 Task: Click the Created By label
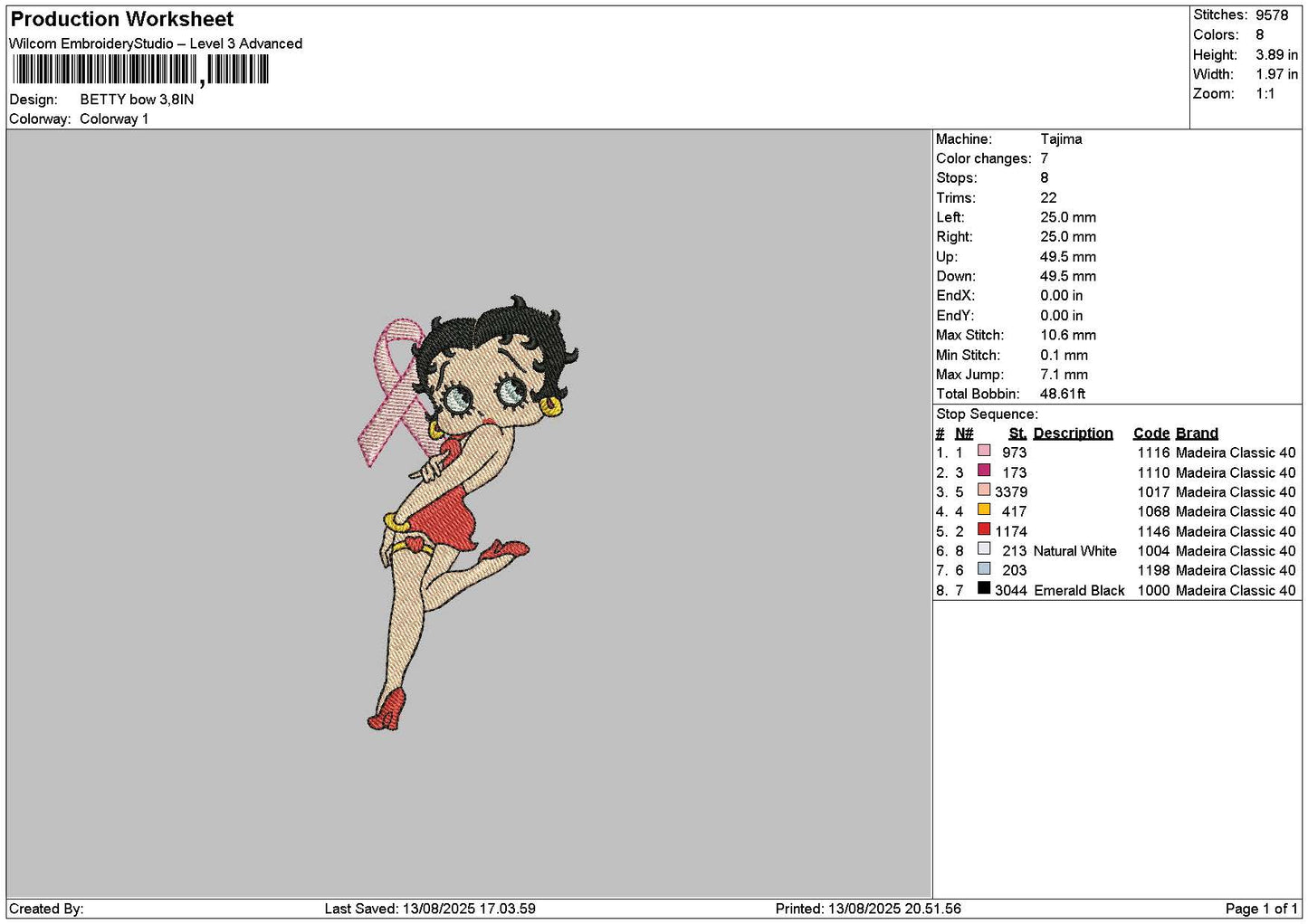(46, 909)
